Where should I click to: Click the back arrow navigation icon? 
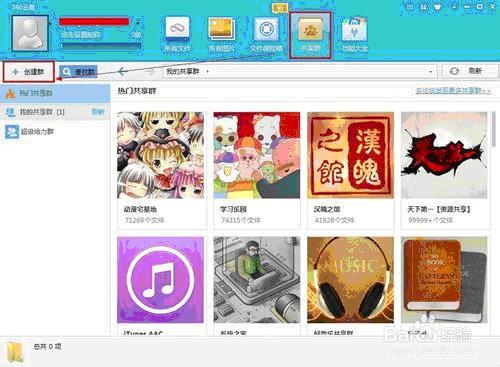pyautogui.click(x=122, y=71)
